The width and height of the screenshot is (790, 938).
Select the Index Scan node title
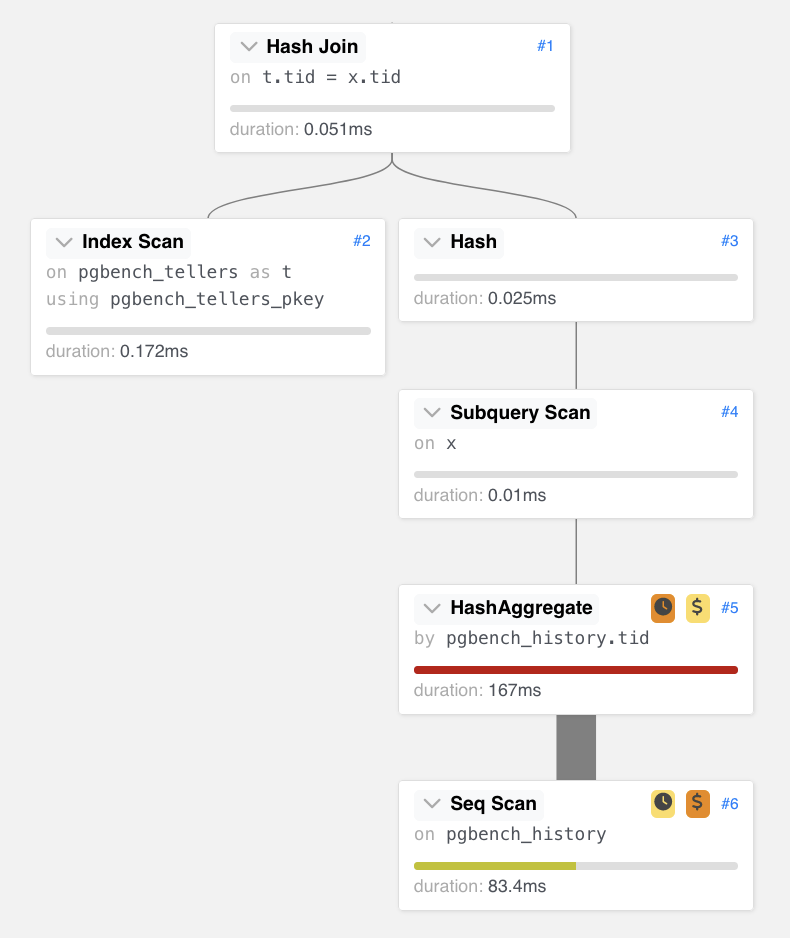[x=133, y=242]
